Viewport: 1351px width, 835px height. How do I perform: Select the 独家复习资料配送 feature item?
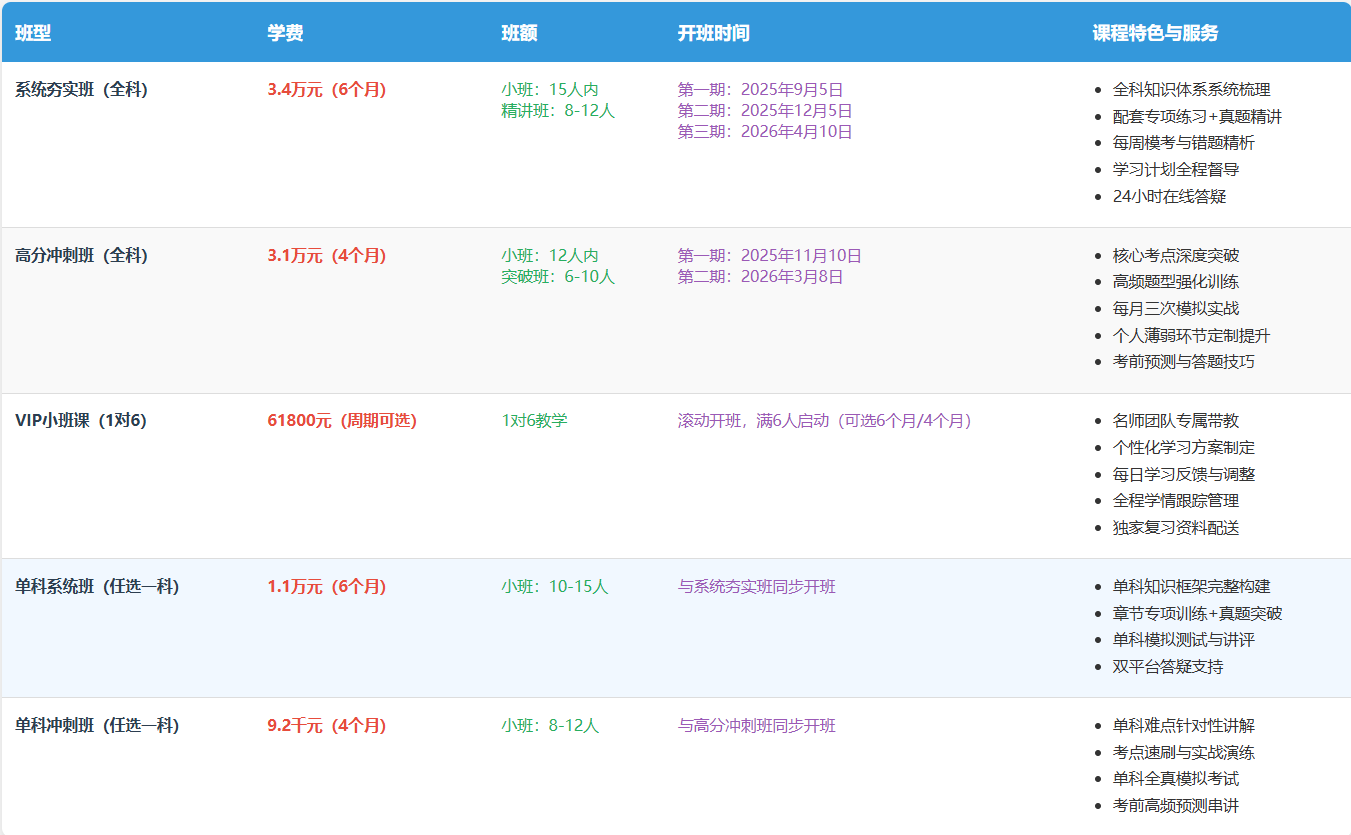coord(1175,528)
